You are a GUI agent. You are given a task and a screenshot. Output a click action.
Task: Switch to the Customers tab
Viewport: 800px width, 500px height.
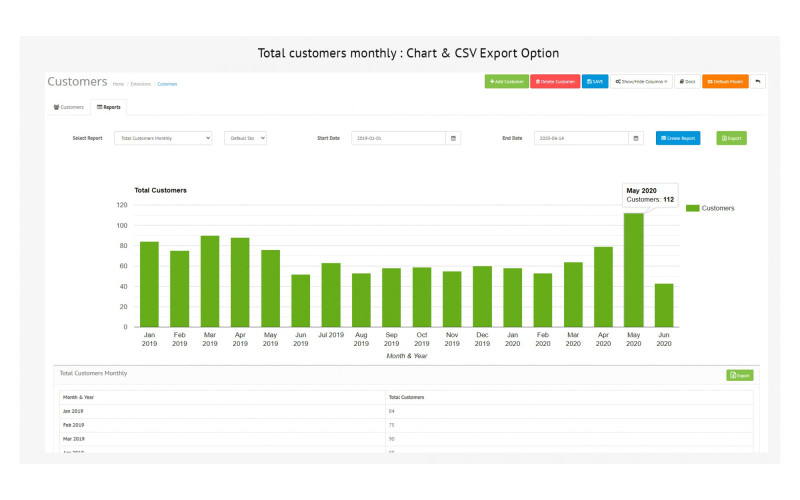tap(69, 106)
